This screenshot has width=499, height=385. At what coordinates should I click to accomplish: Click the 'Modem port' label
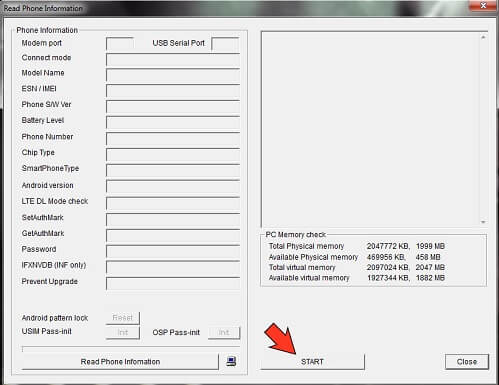click(x=42, y=43)
